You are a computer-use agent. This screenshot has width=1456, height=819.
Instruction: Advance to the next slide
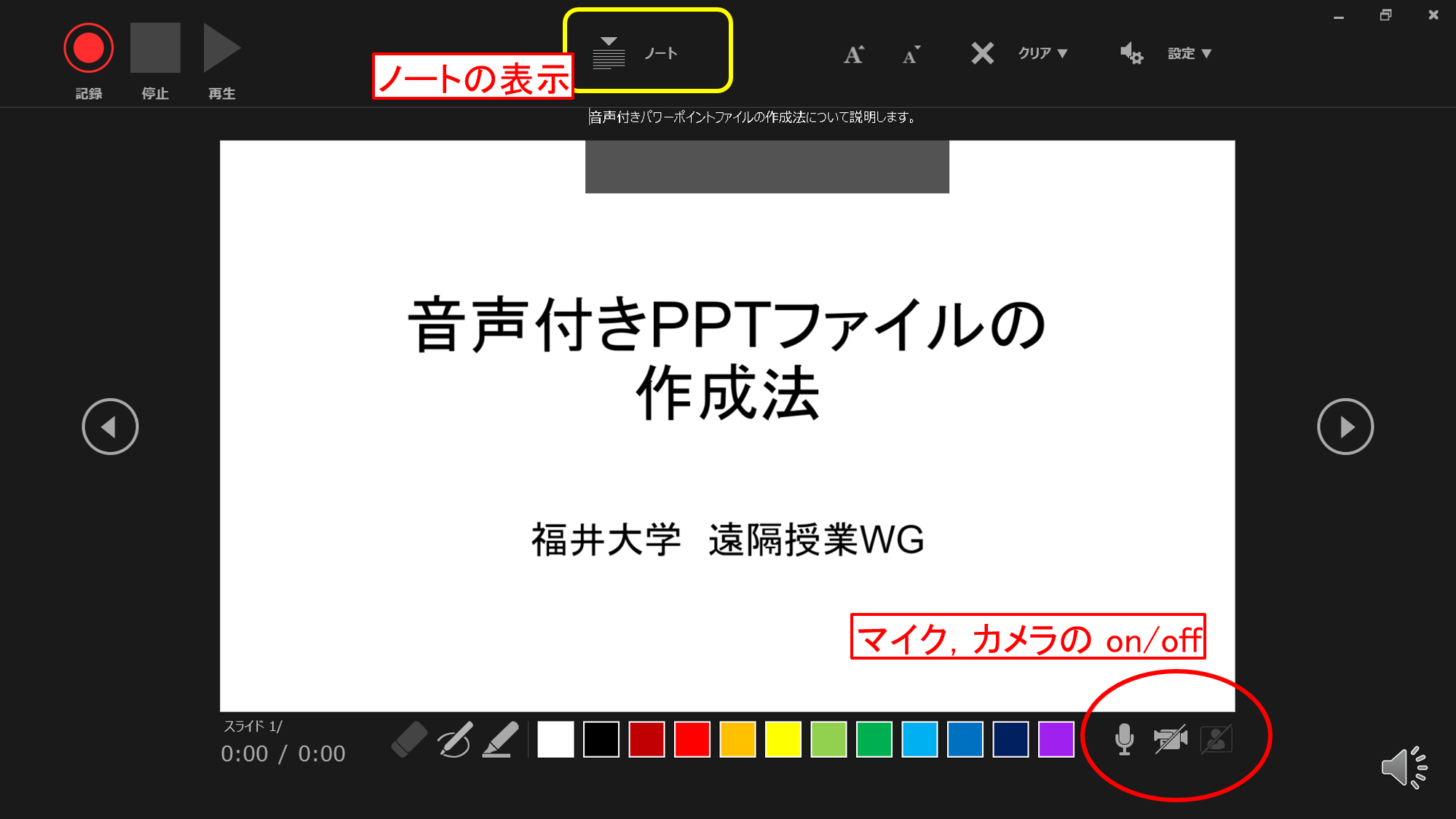pos(1345,427)
